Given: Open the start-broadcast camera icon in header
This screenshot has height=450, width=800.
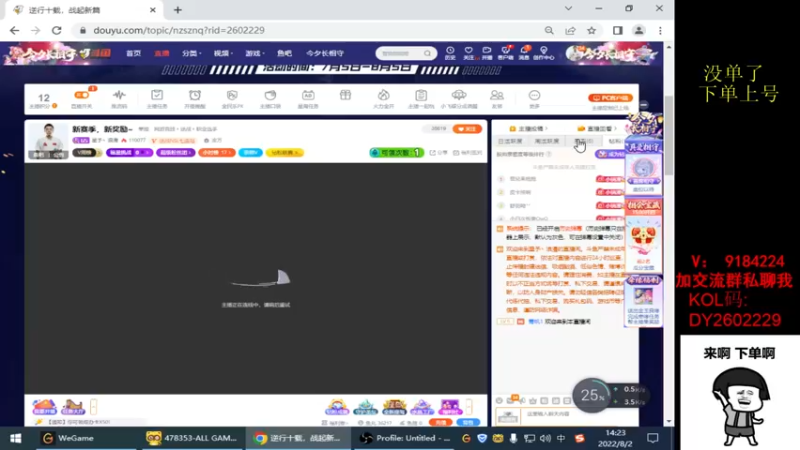Looking at the screenshot, I should 487,53.
